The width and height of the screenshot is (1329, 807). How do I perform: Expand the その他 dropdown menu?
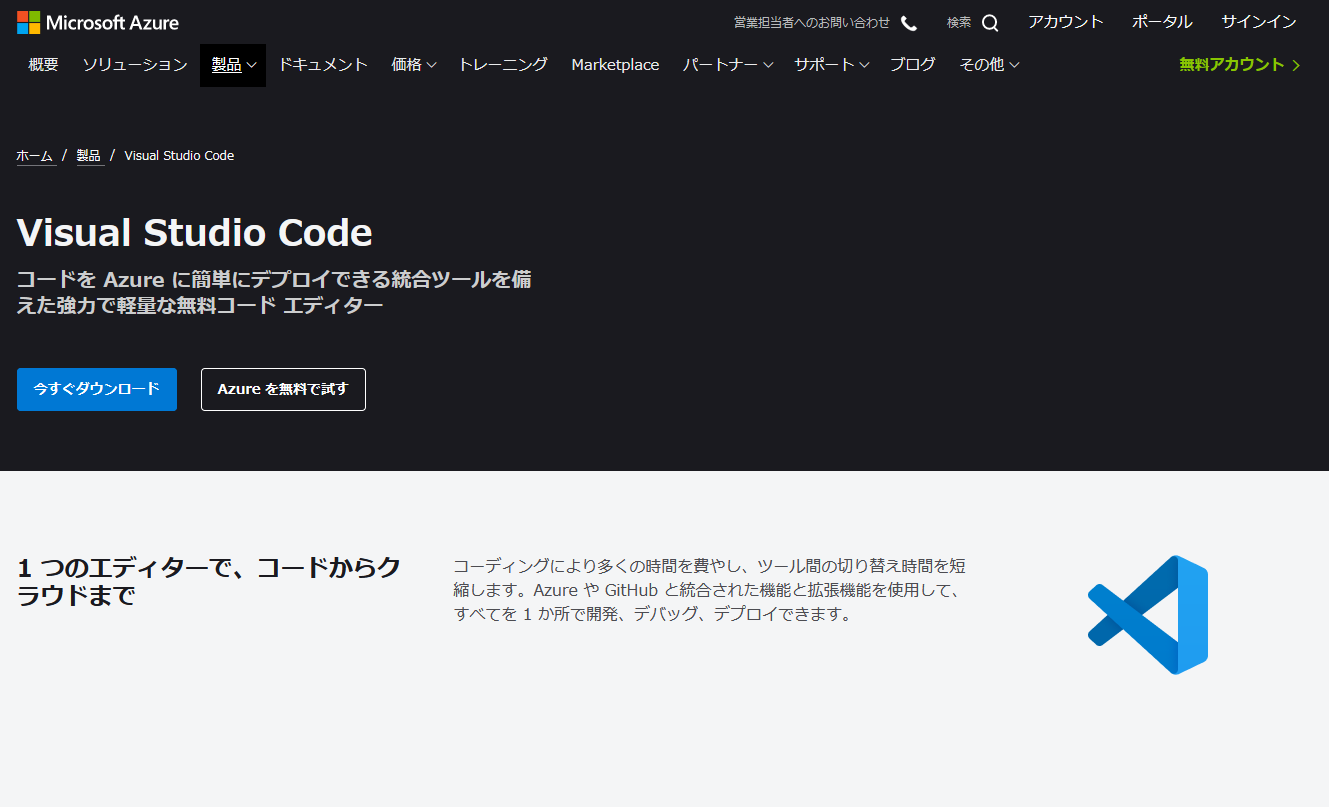989,65
